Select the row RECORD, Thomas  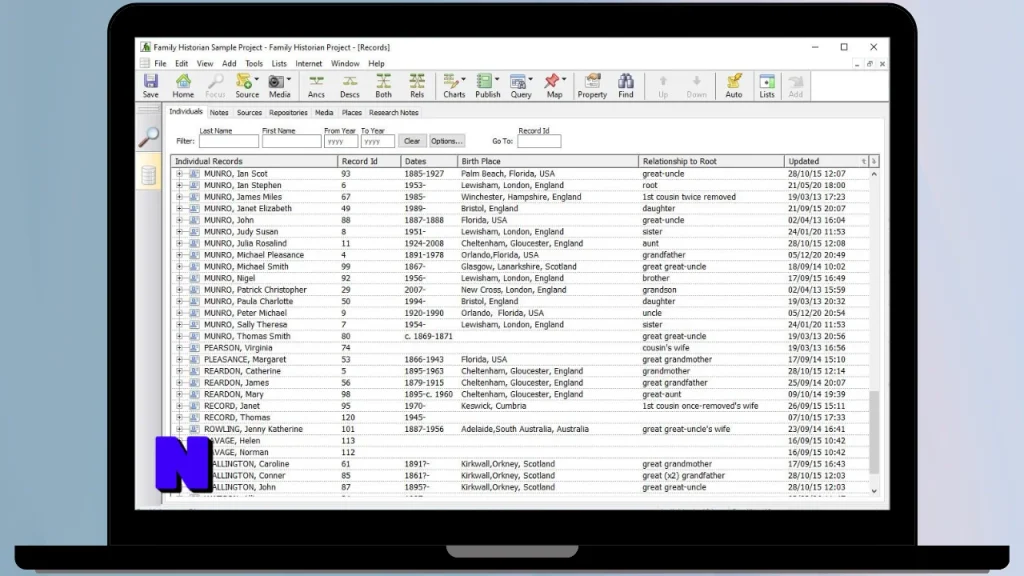(x=520, y=418)
